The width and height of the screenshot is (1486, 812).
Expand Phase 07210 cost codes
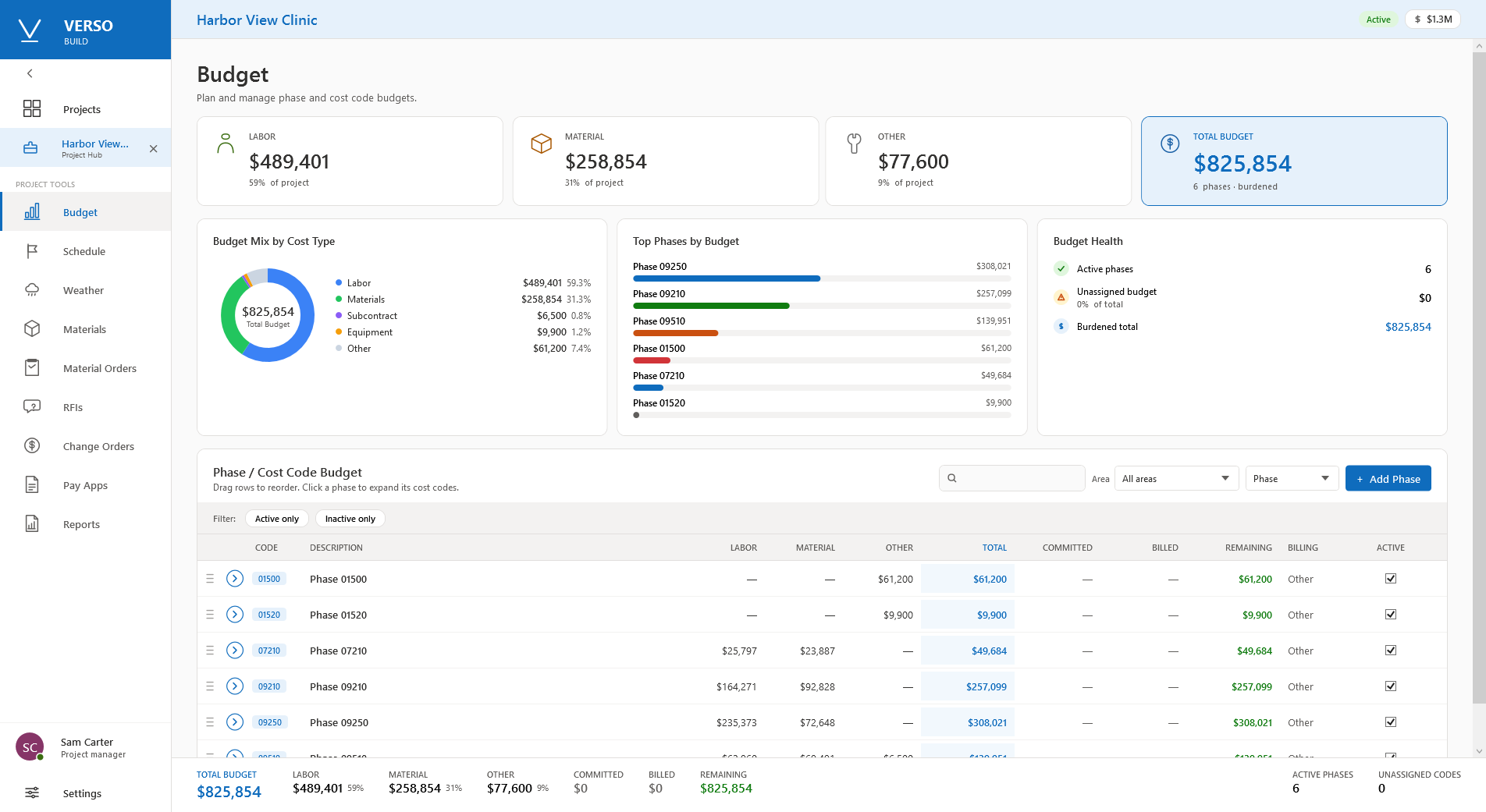235,651
